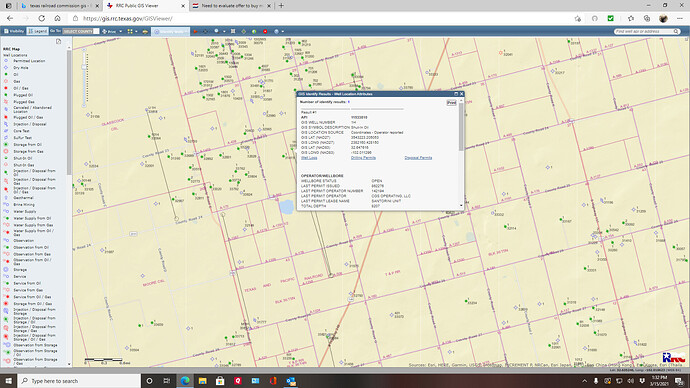Open the Drilling Permits link
Image resolution: width=690 pixels, height=388 pixels.
363,157
